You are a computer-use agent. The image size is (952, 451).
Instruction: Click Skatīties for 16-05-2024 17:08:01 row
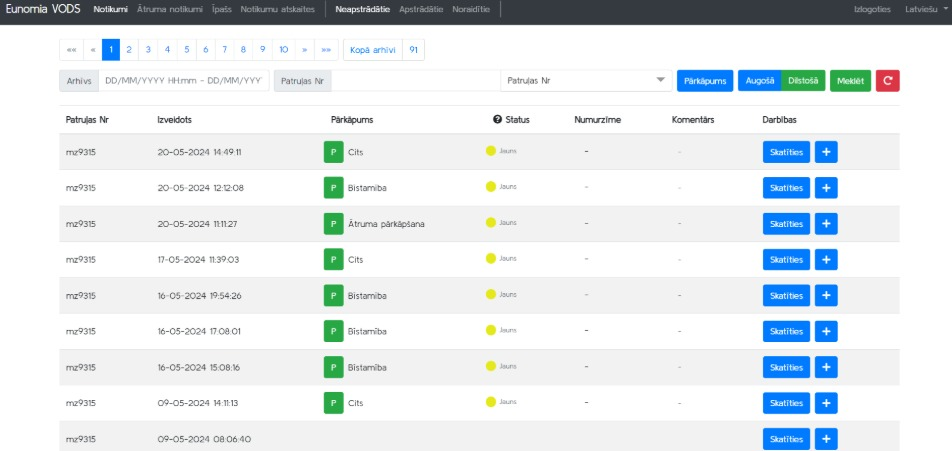pyautogui.click(x=786, y=331)
